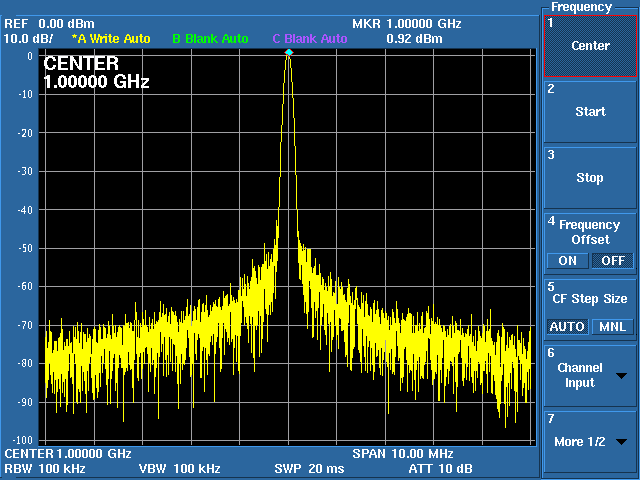The image size is (640, 480).
Task: Set CF Step Size to AUTO
Action: click(x=567, y=327)
